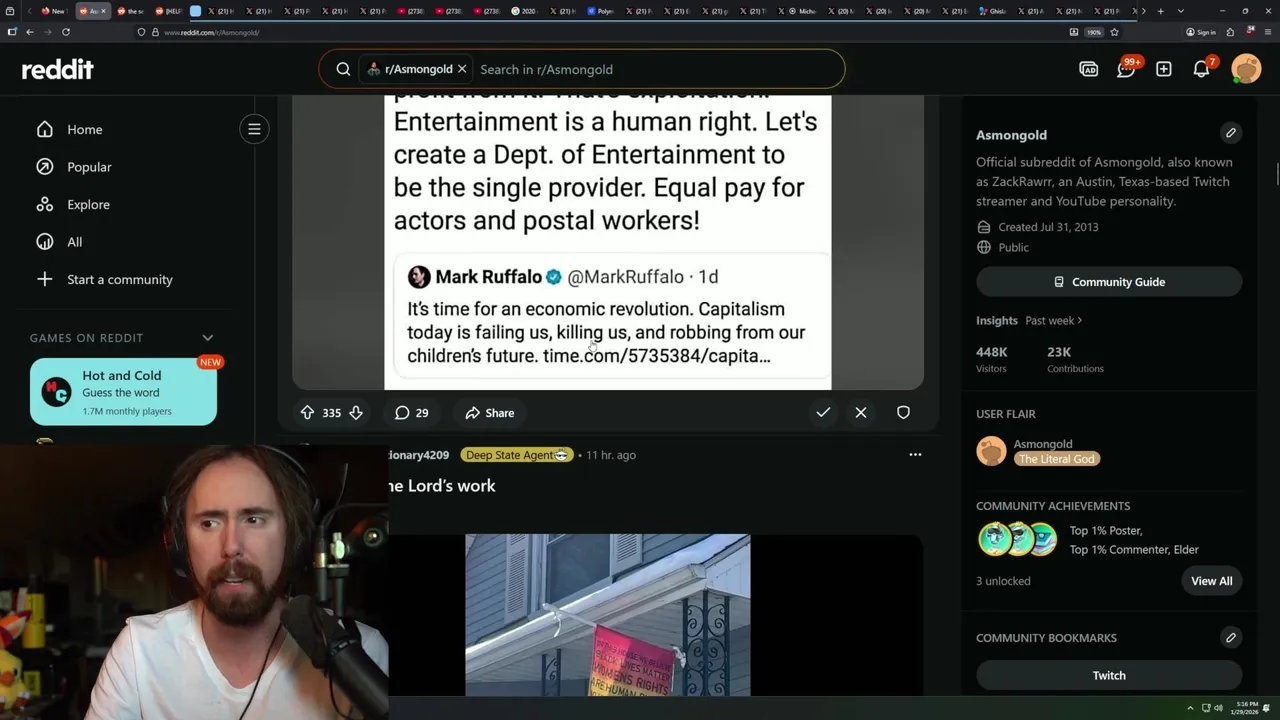Image resolution: width=1280 pixels, height=720 pixels.
Task: Click the taskbar clock
Action: pyautogui.click(x=1246, y=708)
